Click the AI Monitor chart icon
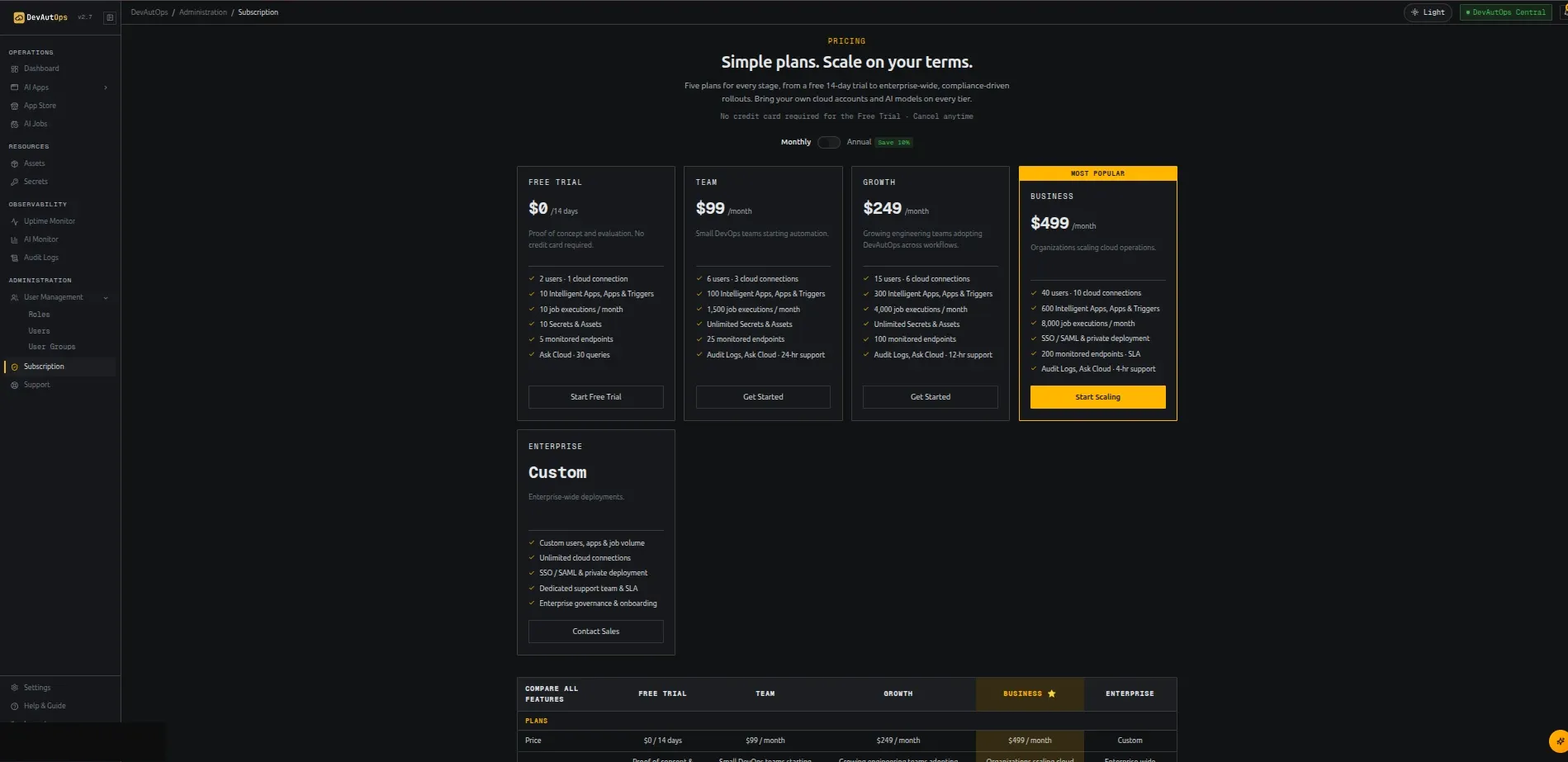The width and height of the screenshot is (1568, 762). [14, 239]
